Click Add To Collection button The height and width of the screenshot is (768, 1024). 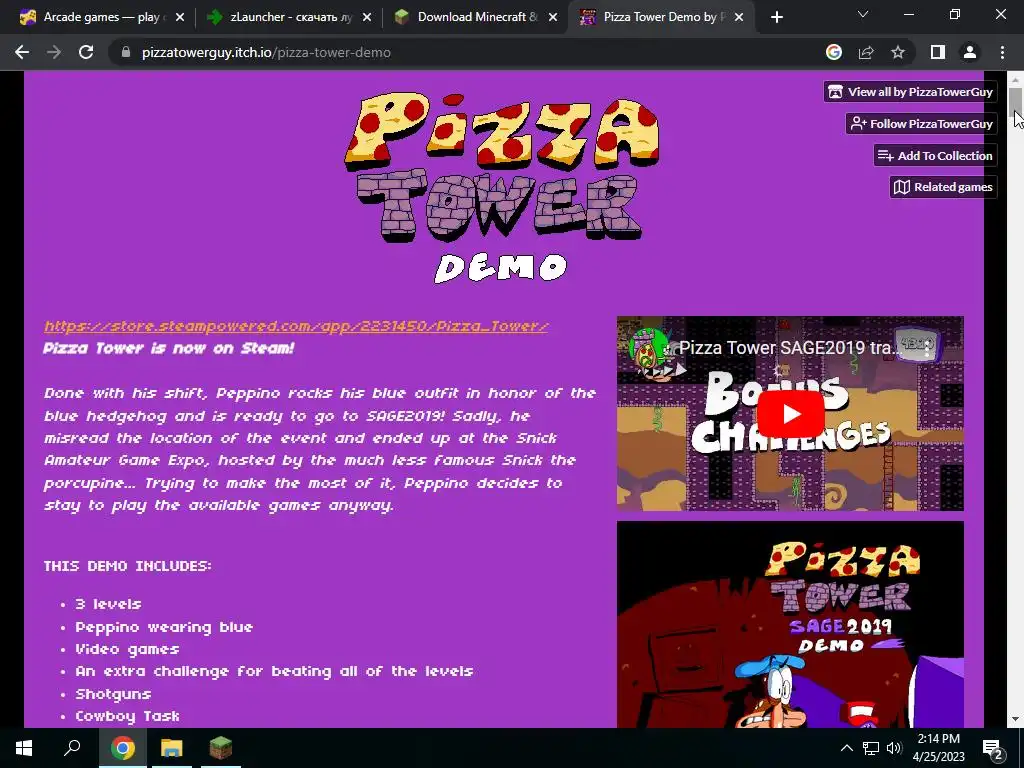(935, 155)
